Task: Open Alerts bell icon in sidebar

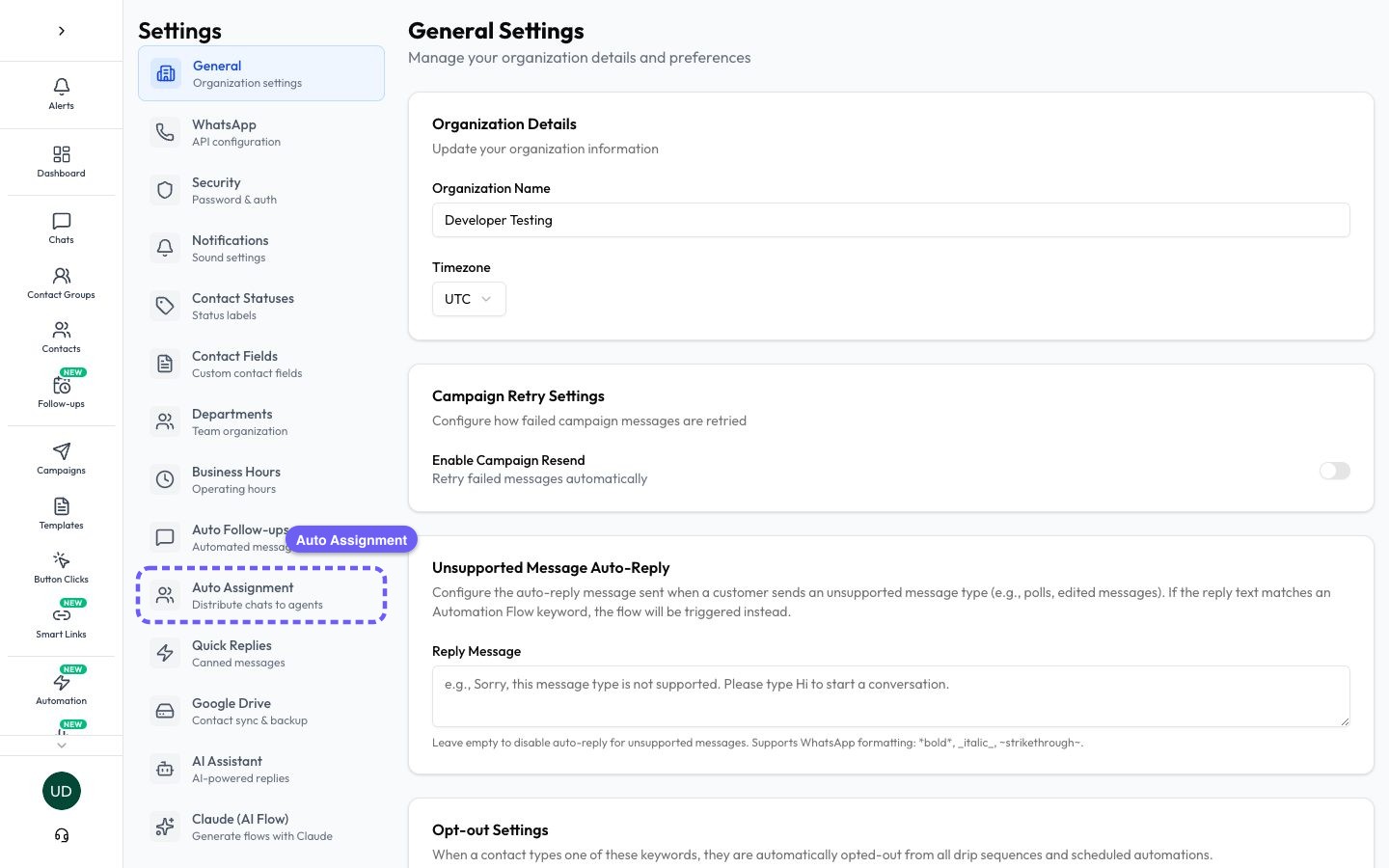Action: coord(61,87)
